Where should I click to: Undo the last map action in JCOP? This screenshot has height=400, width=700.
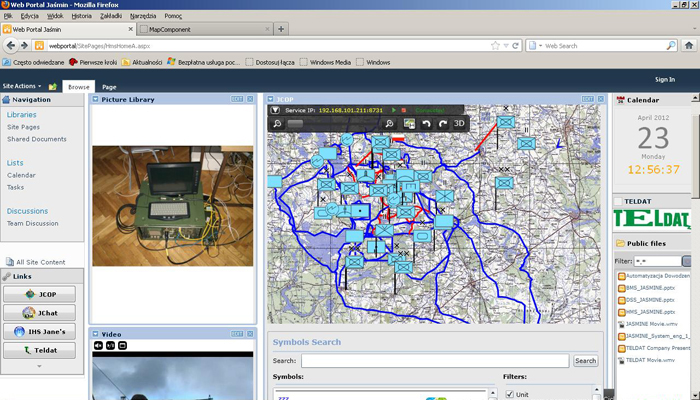(426, 124)
